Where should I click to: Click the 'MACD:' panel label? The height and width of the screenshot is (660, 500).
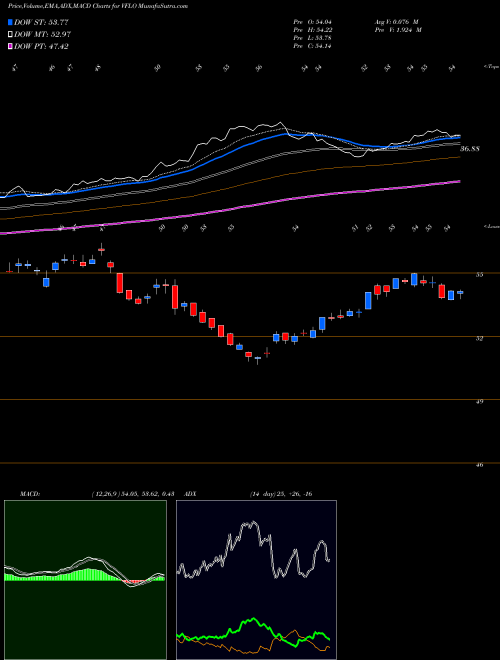pyautogui.click(x=29, y=494)
